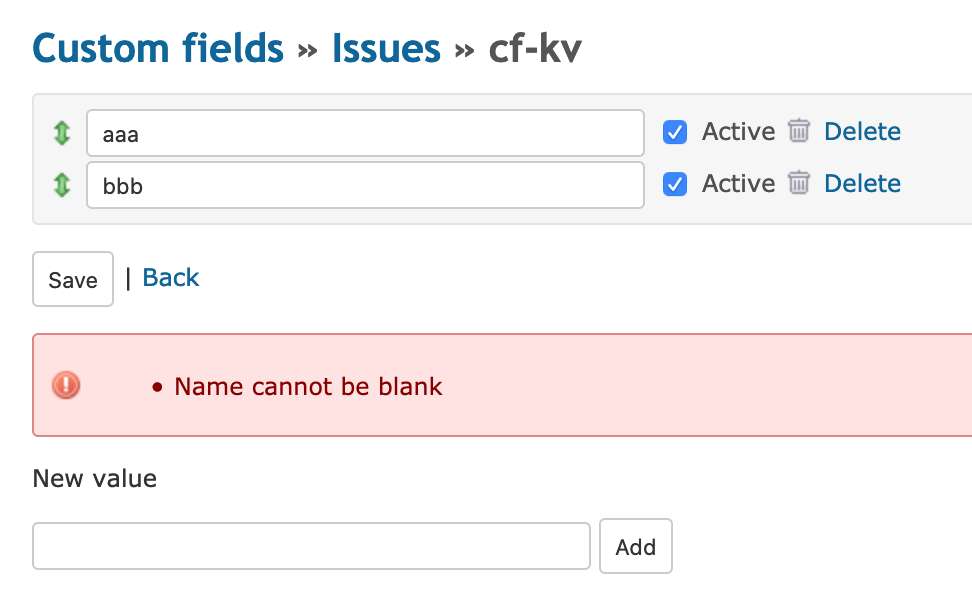Open the Issues breadcrumb link
The image size is (972, 616).
click(386, 48)
